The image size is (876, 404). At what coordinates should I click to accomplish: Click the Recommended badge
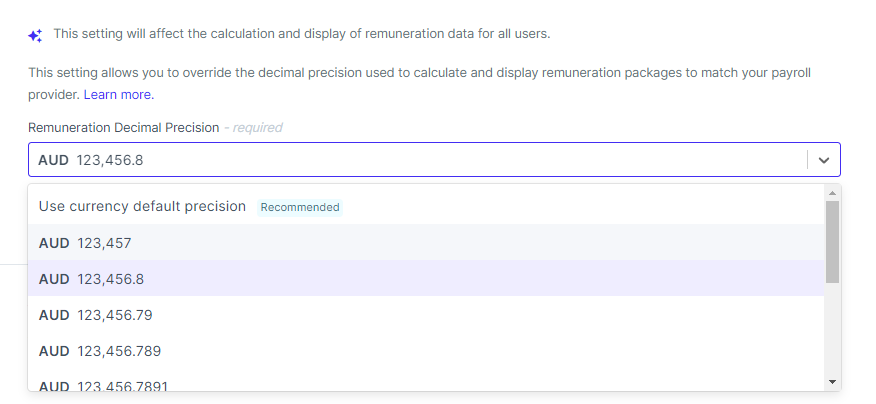pos(300,207)
